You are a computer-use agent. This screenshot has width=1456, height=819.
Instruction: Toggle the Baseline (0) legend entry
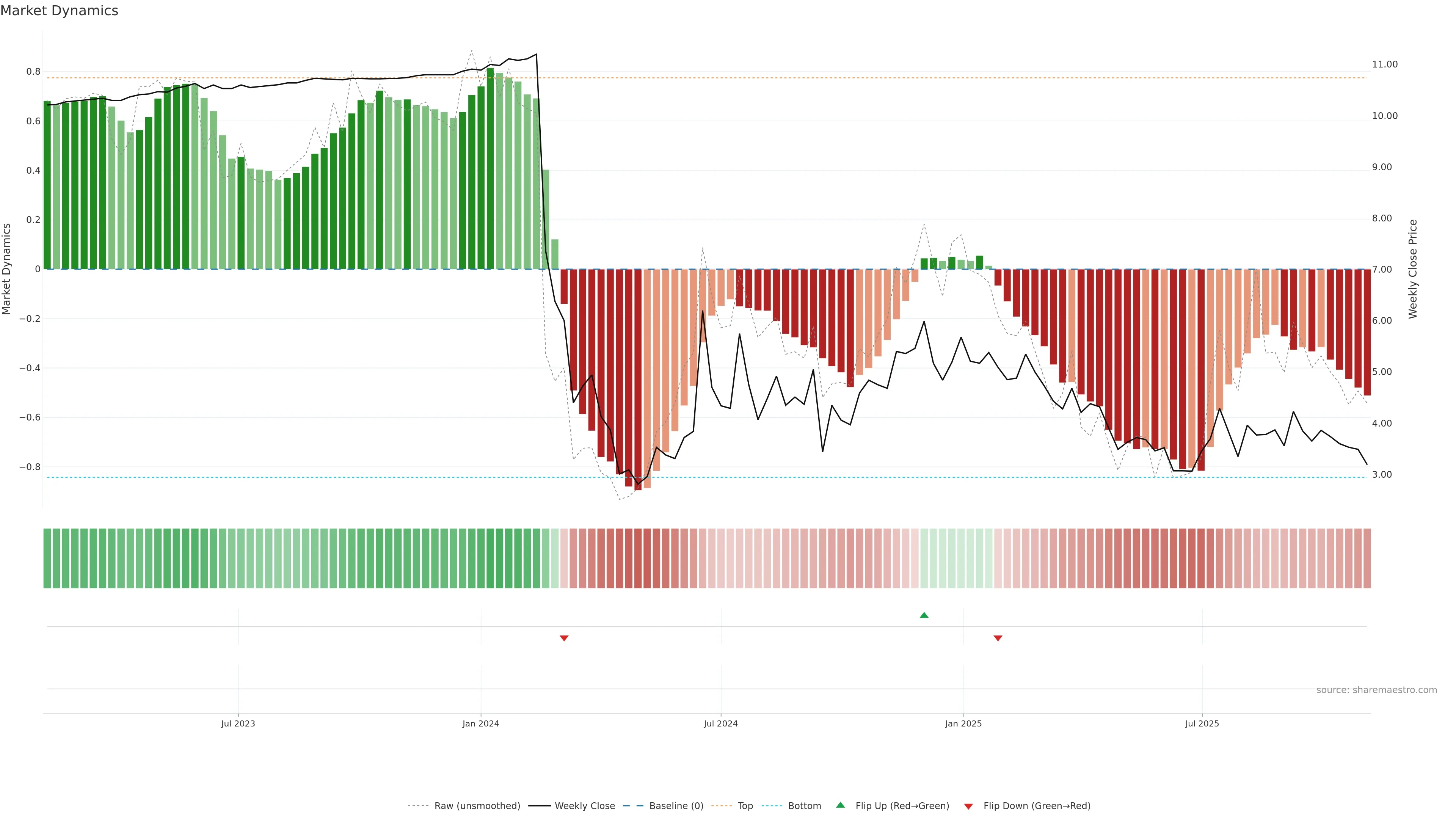(x=676, y=806)
